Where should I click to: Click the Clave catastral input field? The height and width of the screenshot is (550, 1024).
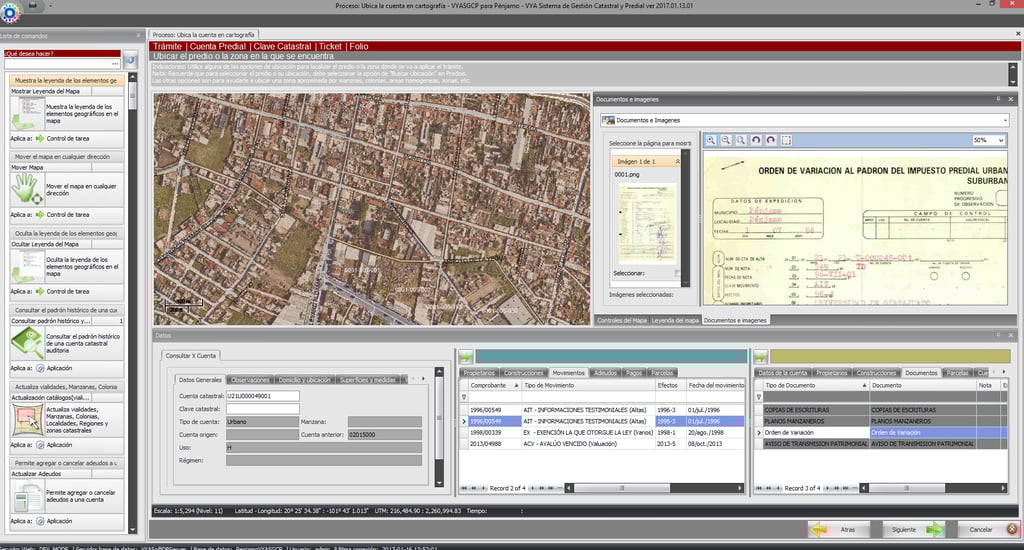click(x=262, y=409)
